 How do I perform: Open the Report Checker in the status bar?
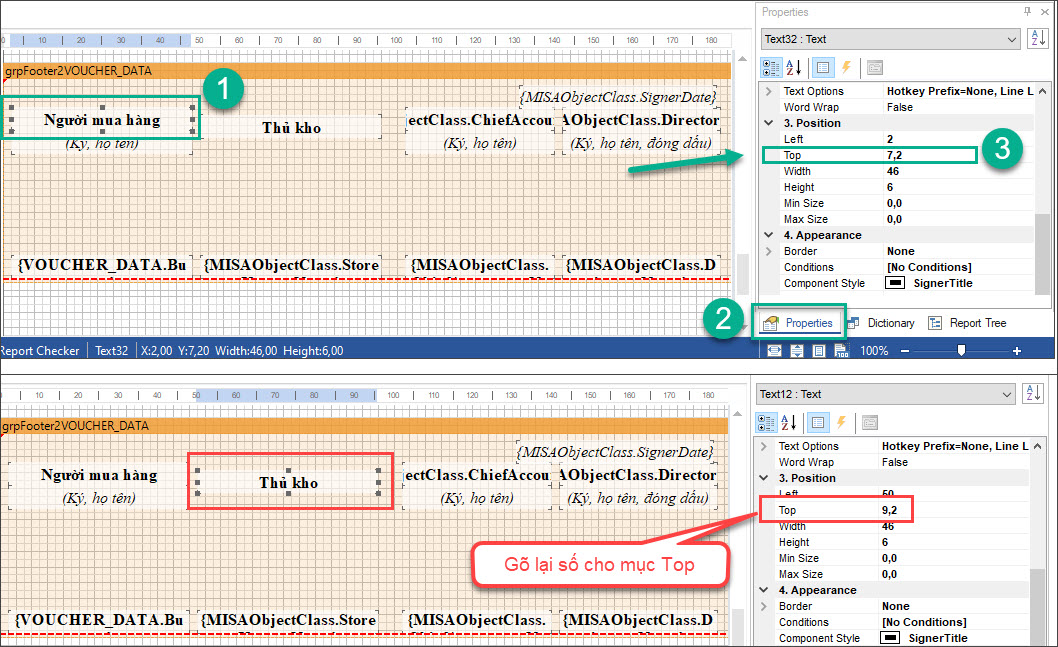pos(40,351)
